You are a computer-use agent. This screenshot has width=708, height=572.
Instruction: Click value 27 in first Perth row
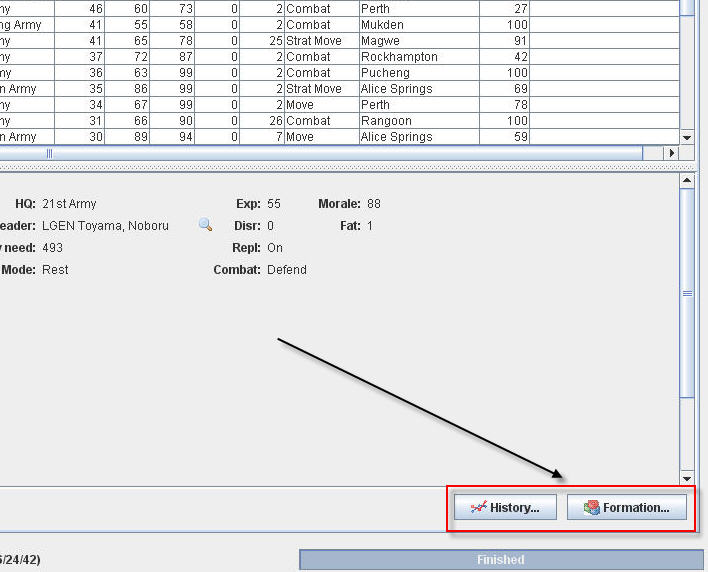[x=504, y=9]
